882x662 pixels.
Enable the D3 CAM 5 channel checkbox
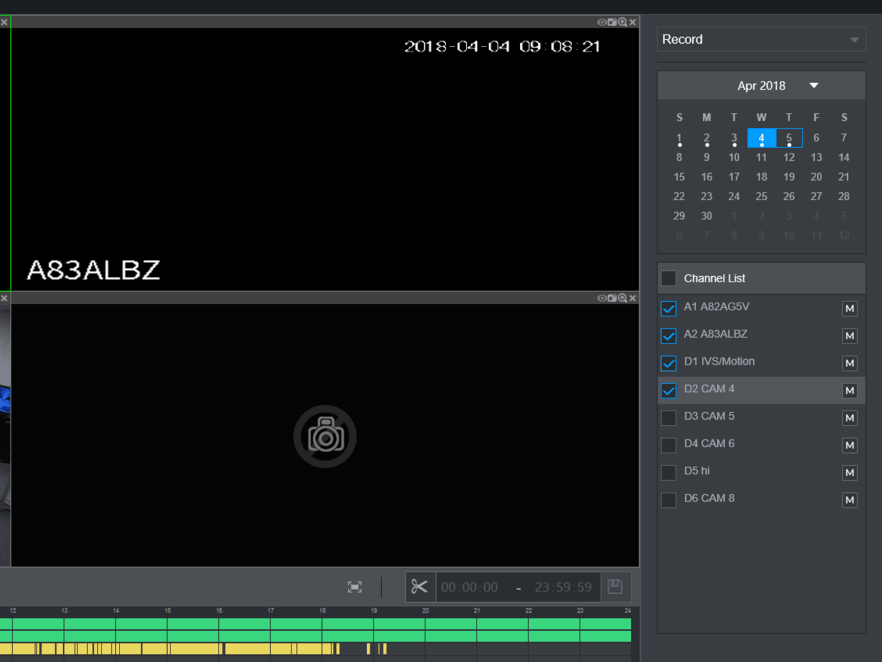(669, 418)
